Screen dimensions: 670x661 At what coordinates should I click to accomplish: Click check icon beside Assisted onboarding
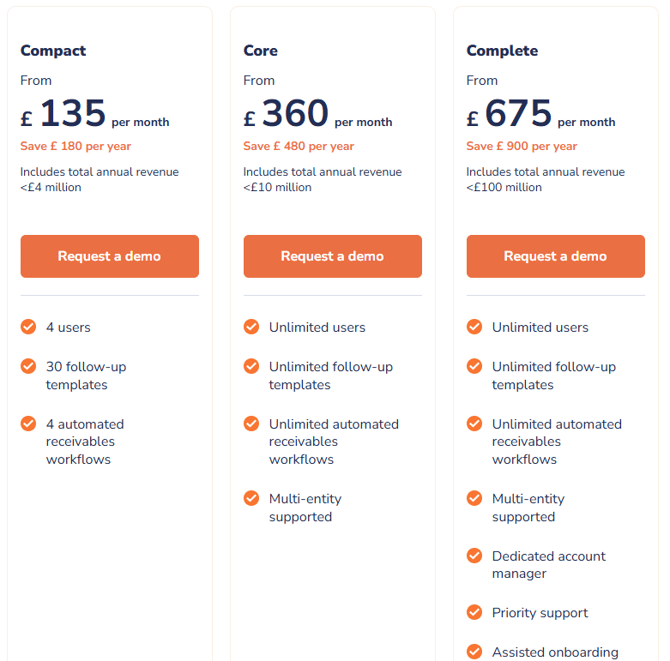[x=474, y=651]
